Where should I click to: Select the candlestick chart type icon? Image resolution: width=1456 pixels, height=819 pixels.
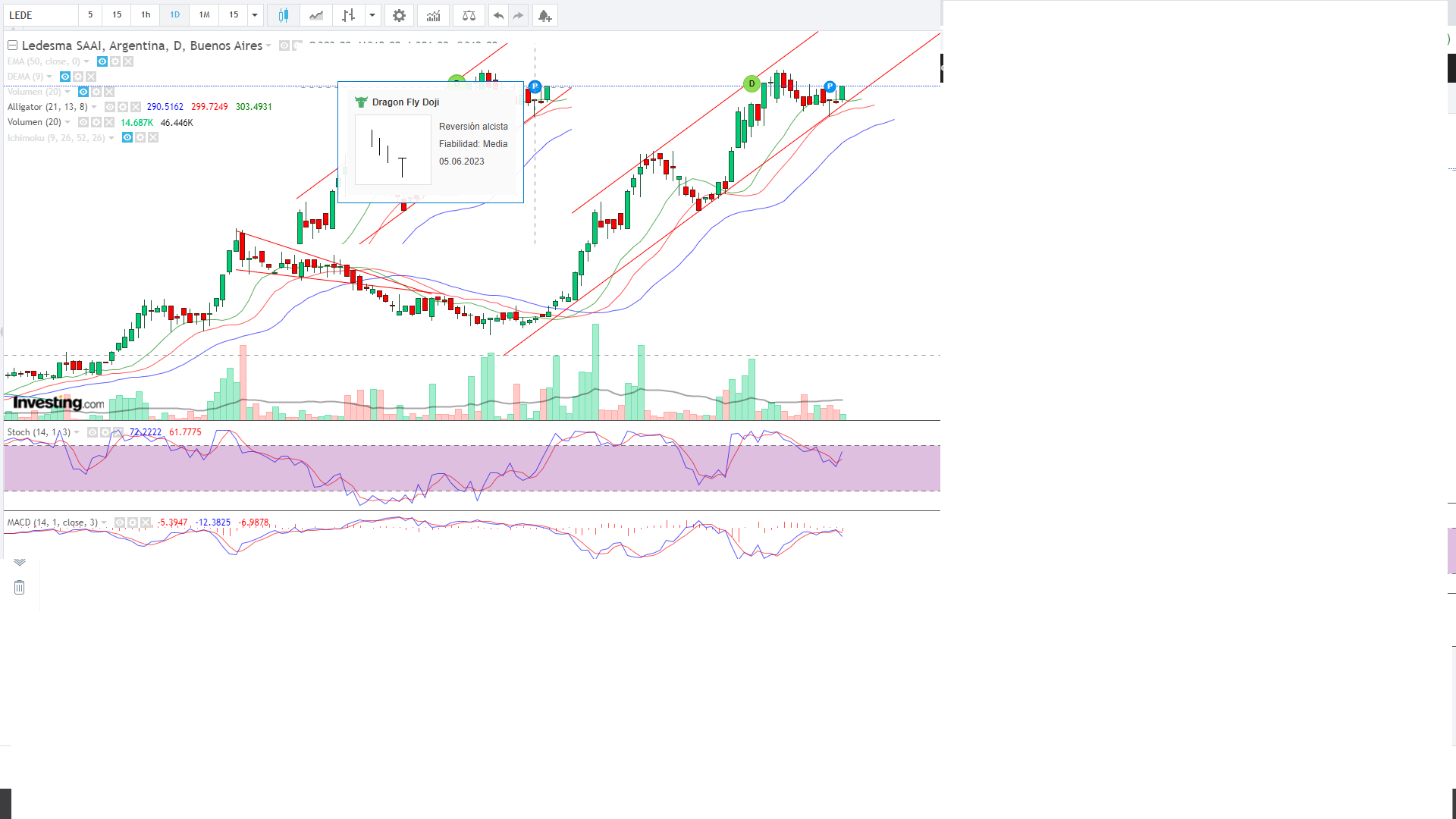(x=284, y=15)
